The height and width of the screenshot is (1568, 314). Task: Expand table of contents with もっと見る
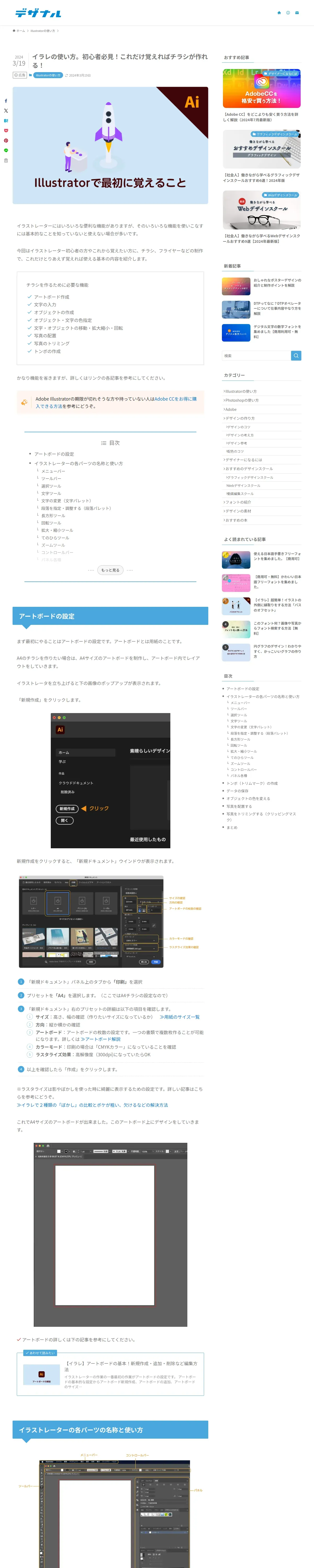(x=110, y=570)
